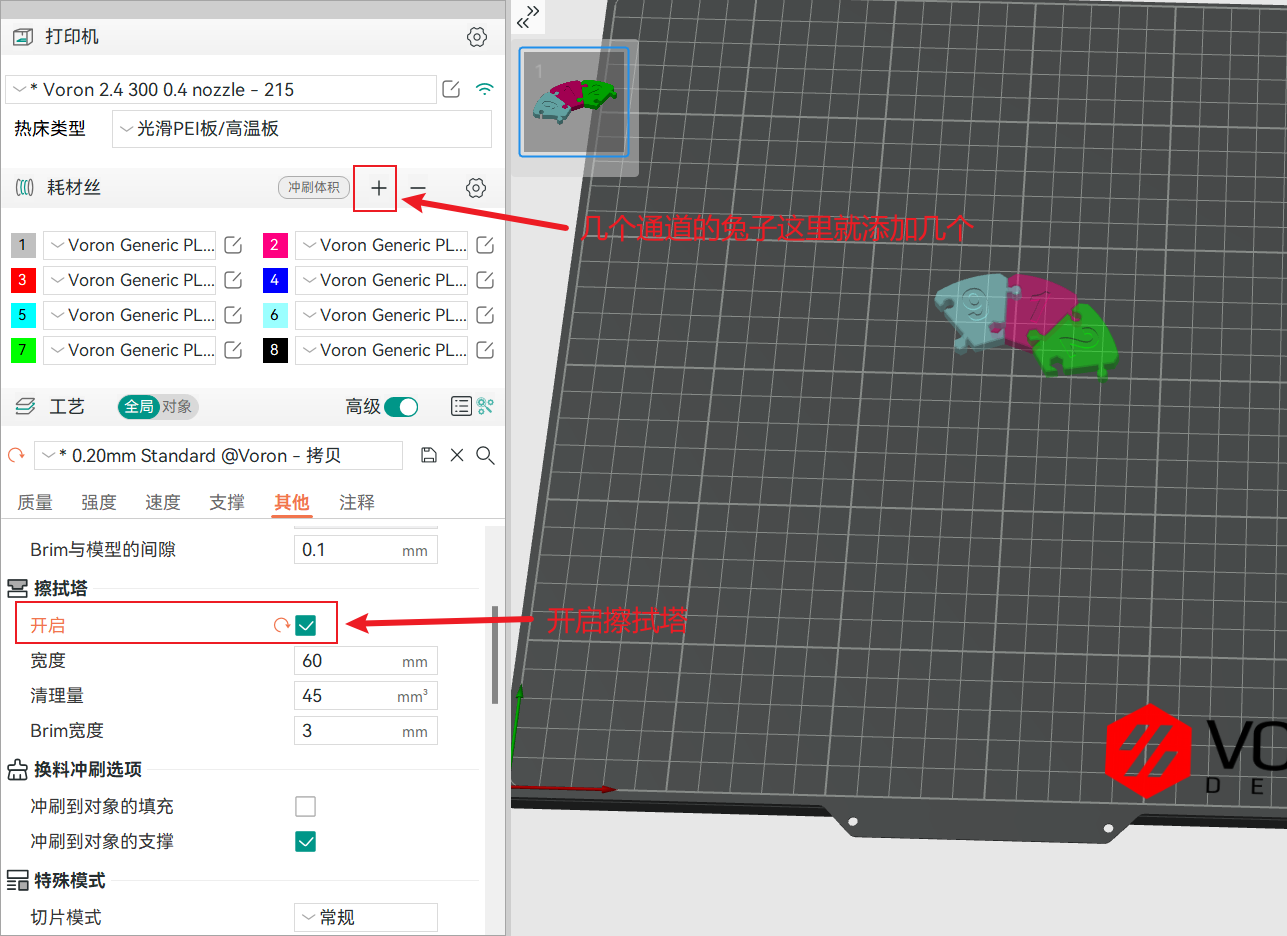Screen dimensions: 1287x936
Task: Pick the cyan color swatch of filament 5
Action: pyautogui.click(x=23, y=315)
